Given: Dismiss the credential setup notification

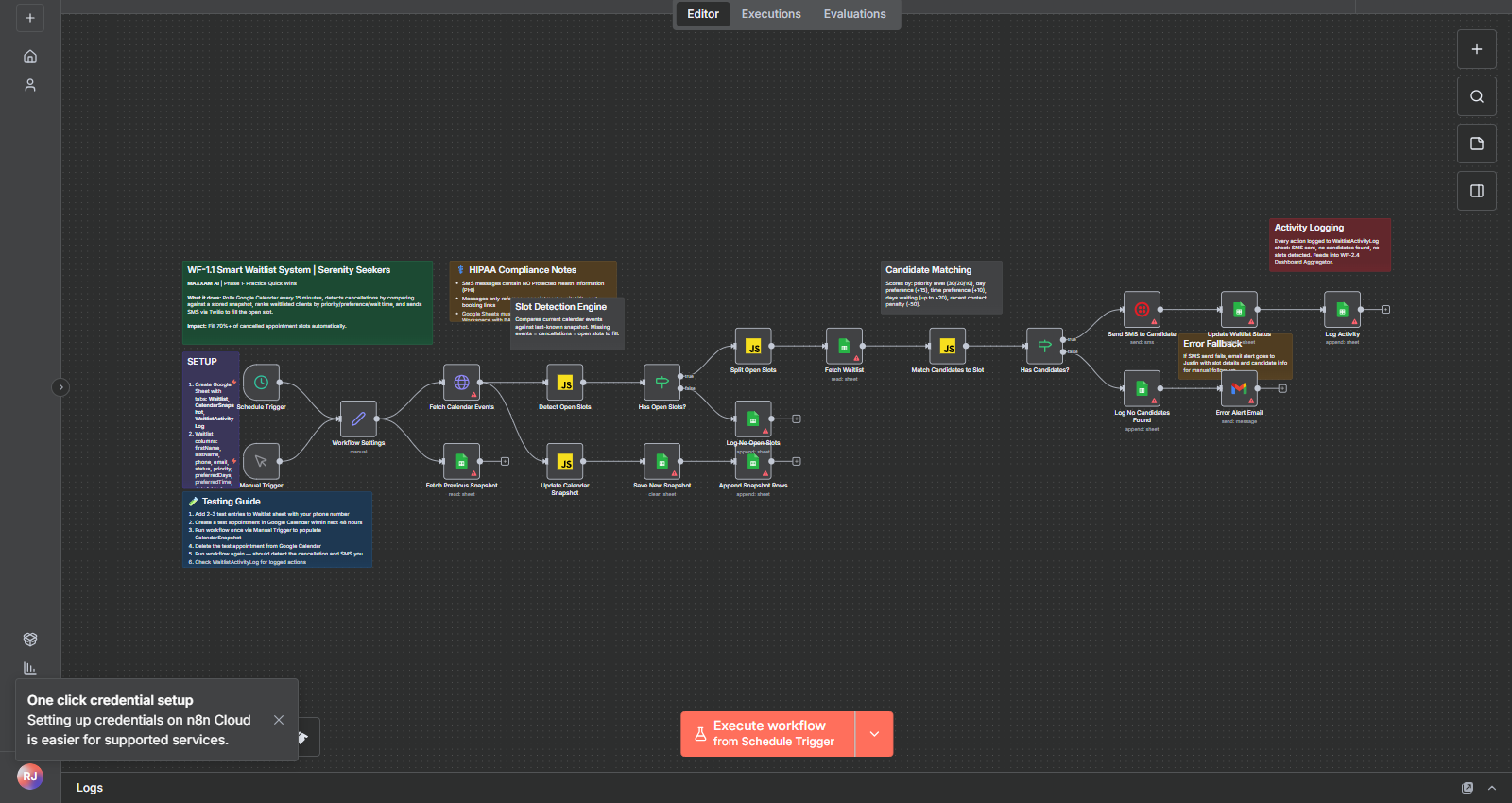Looking at the screenshot, I should (279, 720).
